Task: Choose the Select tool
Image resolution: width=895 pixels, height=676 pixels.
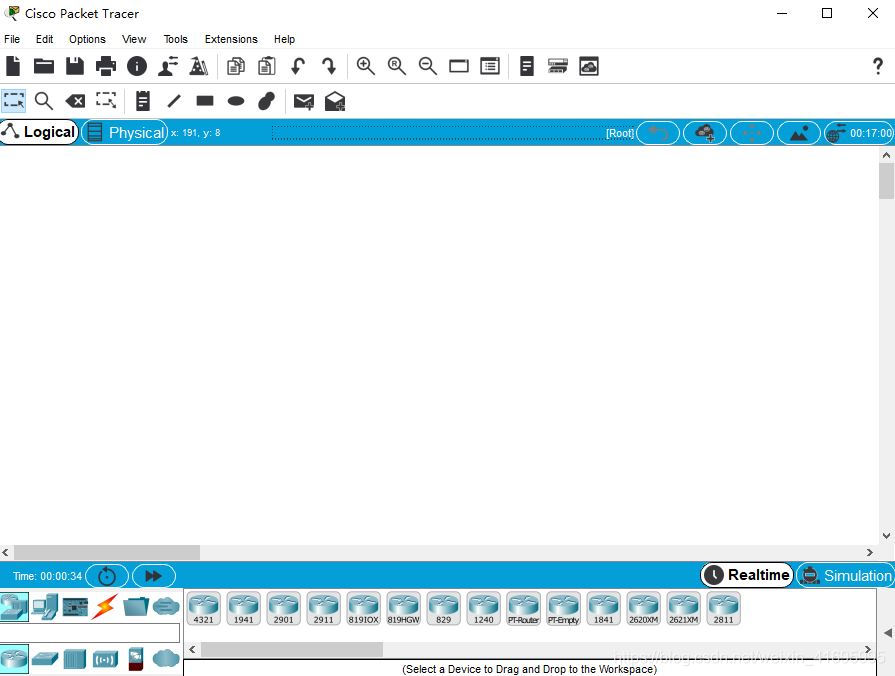Action: [x=14, y=101]
